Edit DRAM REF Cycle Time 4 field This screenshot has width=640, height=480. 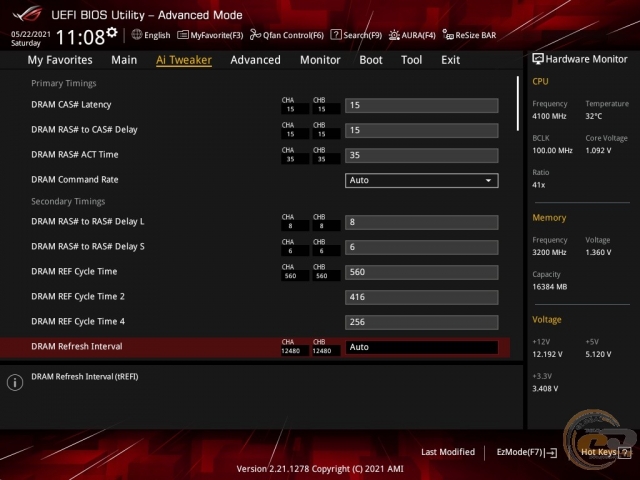(422, 322)
